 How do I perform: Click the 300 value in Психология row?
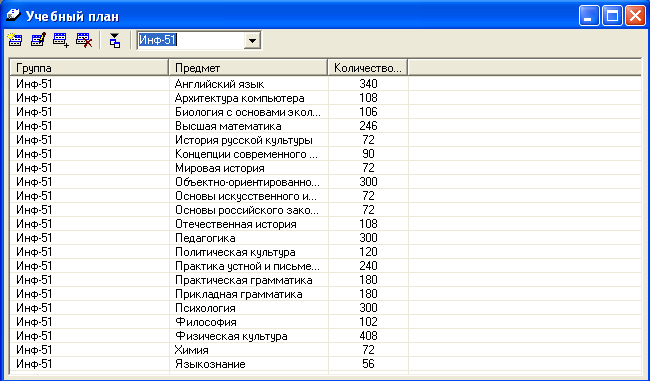tap(369, 308)
